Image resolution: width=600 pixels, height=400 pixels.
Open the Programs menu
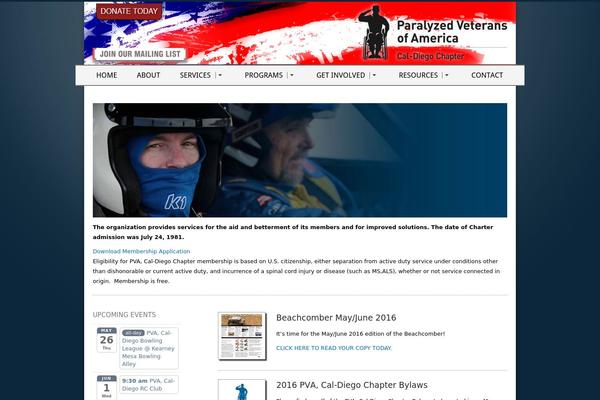click(264, 75)
